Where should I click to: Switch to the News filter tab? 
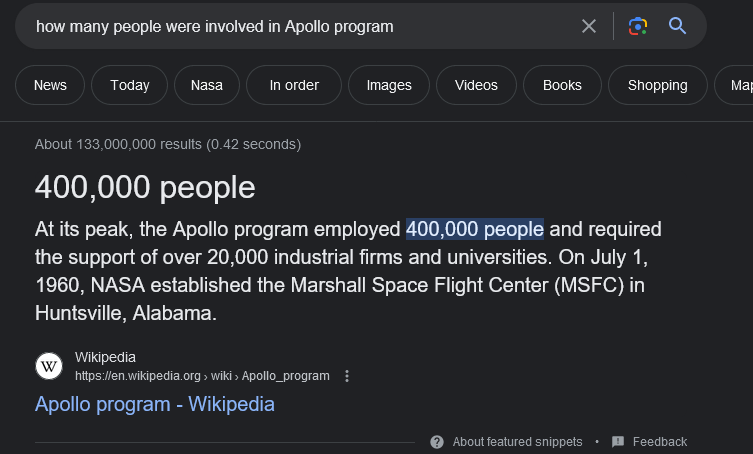pos(50,85)
